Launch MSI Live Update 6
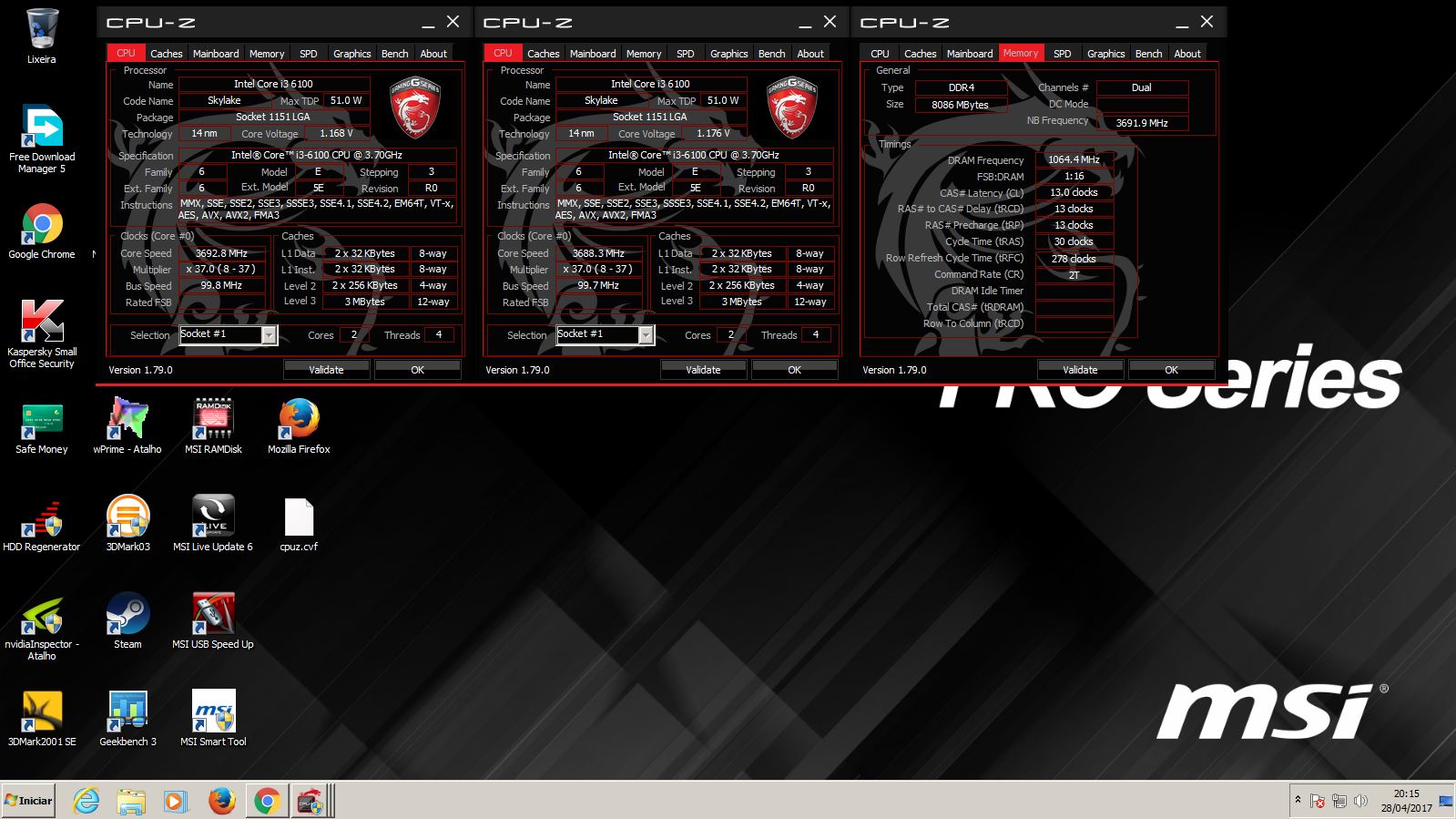The height and width of the screenshot is (819, 1456). tap(213, 524)
